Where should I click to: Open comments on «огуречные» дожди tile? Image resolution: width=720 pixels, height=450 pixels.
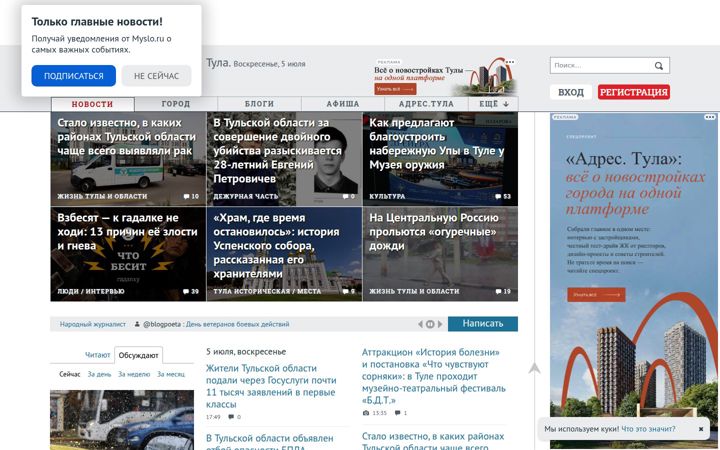pyautogui.click(x=503, y=291)
